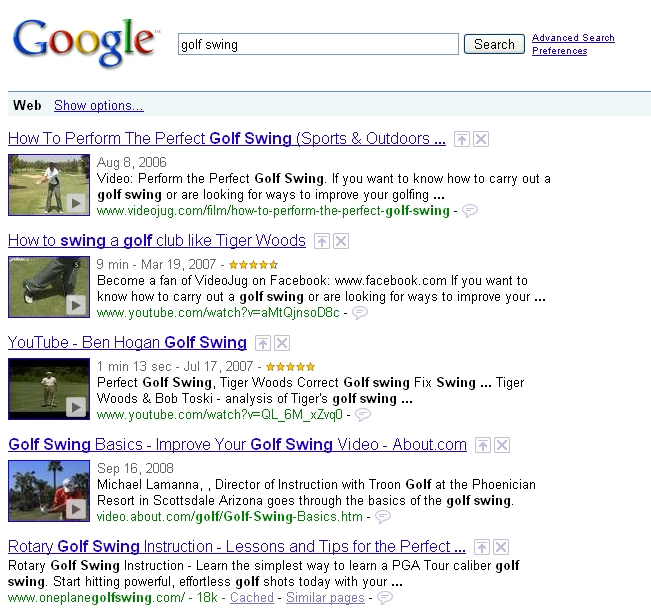
Task: Focus the 'golf swing' search box
Action: click(318, 44)
